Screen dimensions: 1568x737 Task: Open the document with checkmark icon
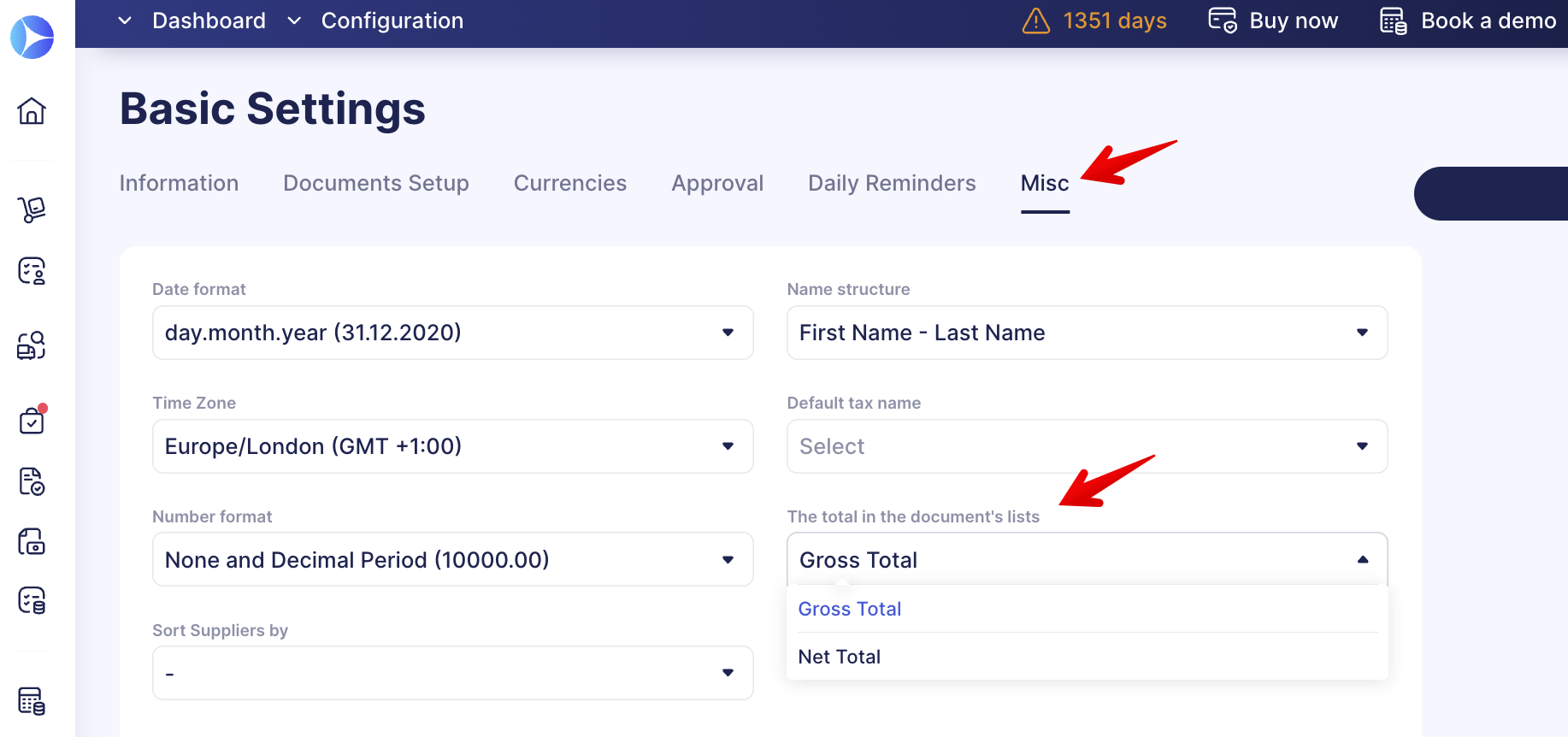coord(32,481)
